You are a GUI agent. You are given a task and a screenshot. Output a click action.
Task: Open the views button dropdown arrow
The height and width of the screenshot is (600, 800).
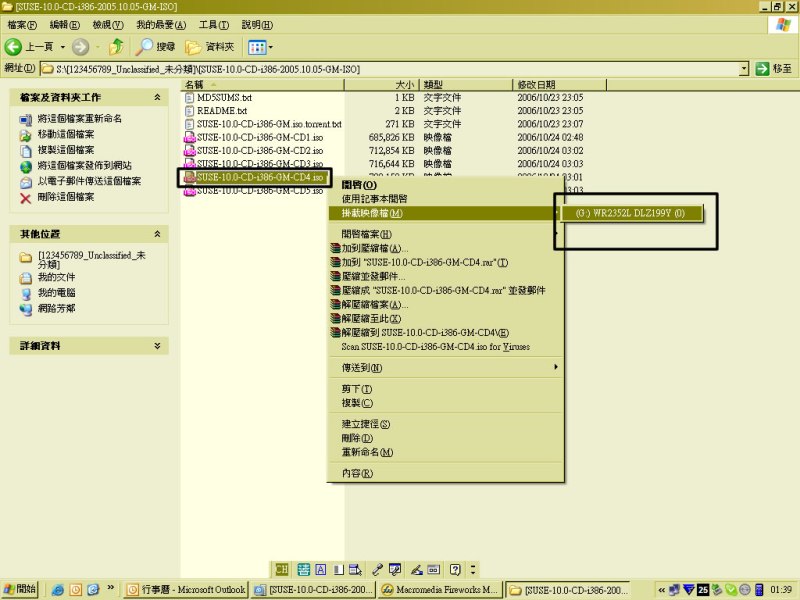[270, 47]
